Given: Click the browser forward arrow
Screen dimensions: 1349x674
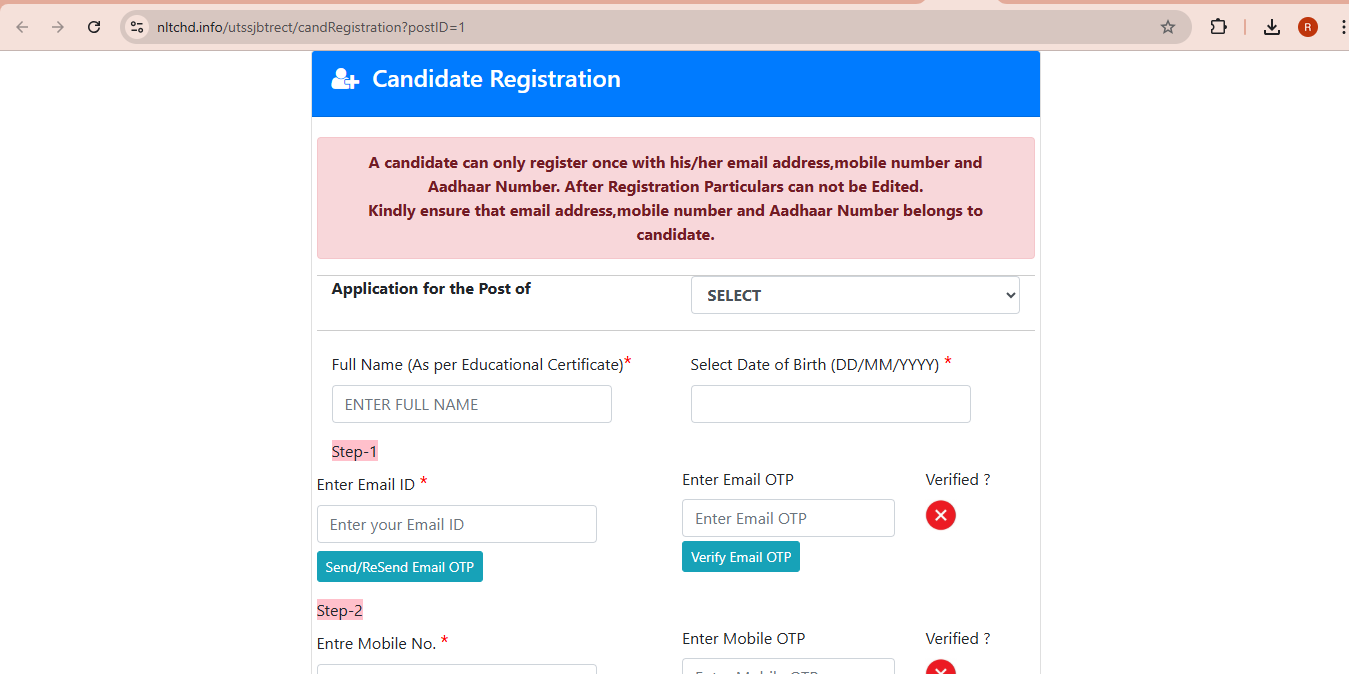Looking at the screenshot, I should [57, 27].
